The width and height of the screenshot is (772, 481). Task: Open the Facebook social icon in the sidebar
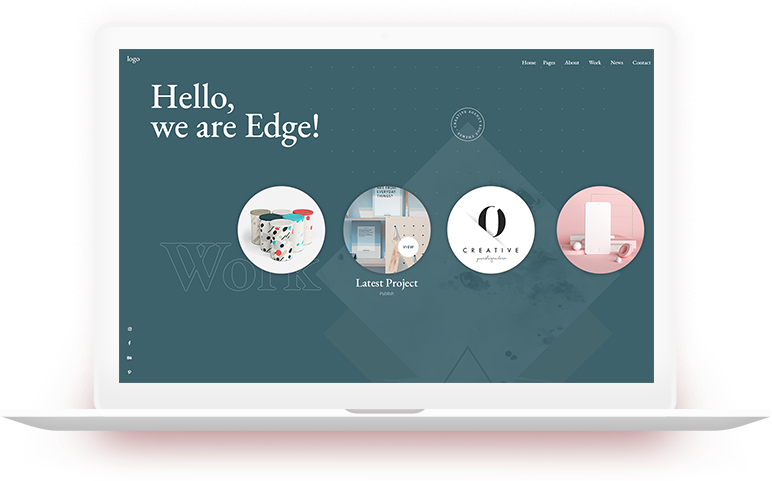130,343
